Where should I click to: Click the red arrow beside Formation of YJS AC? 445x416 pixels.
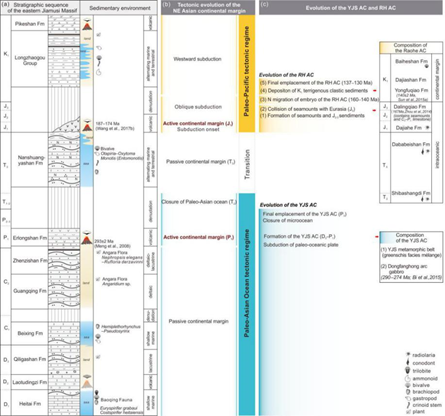pyautogui.click(x=377, y=237)
